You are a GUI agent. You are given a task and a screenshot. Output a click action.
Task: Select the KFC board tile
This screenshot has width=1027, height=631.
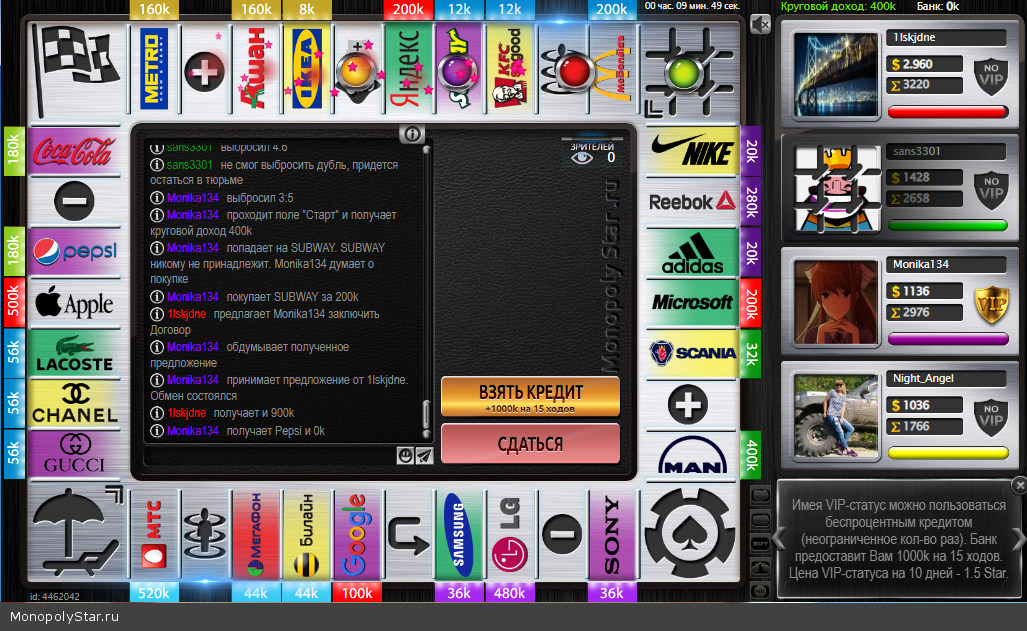click(510, 69)
